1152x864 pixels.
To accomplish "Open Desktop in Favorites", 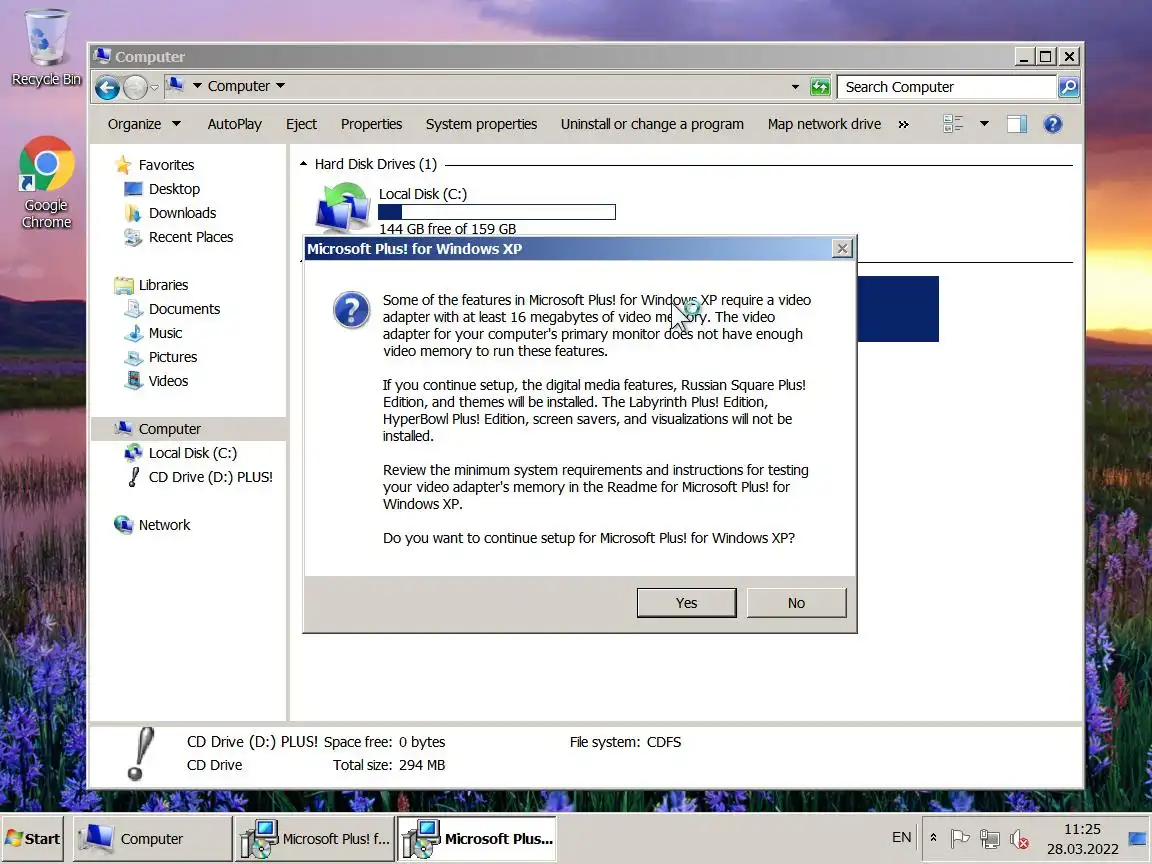I will tap(174, 189).
